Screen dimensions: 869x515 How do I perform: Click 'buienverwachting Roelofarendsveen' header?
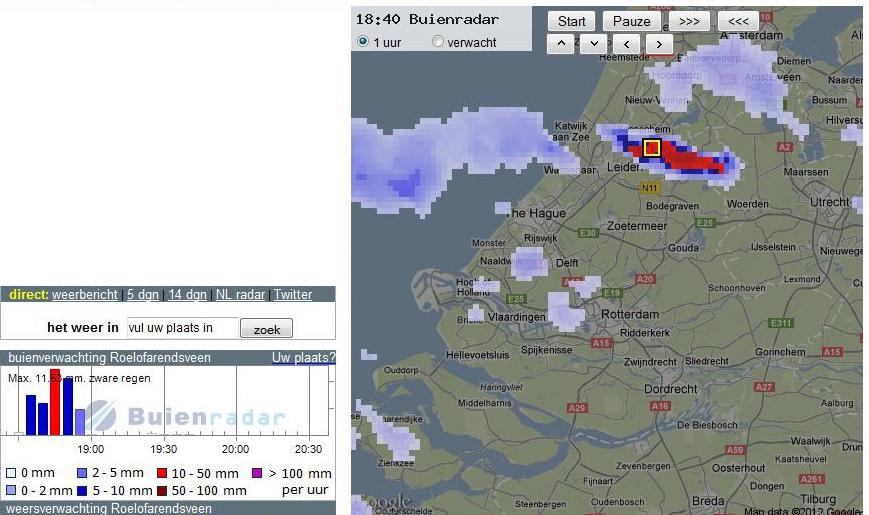click(x=109, y=358)
